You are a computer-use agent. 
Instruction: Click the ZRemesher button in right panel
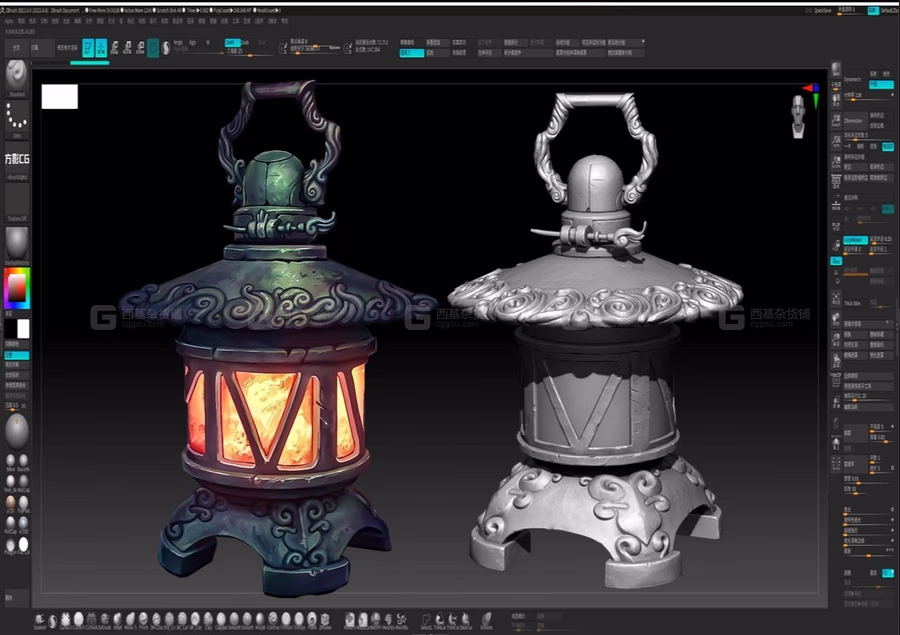(854, 121)
